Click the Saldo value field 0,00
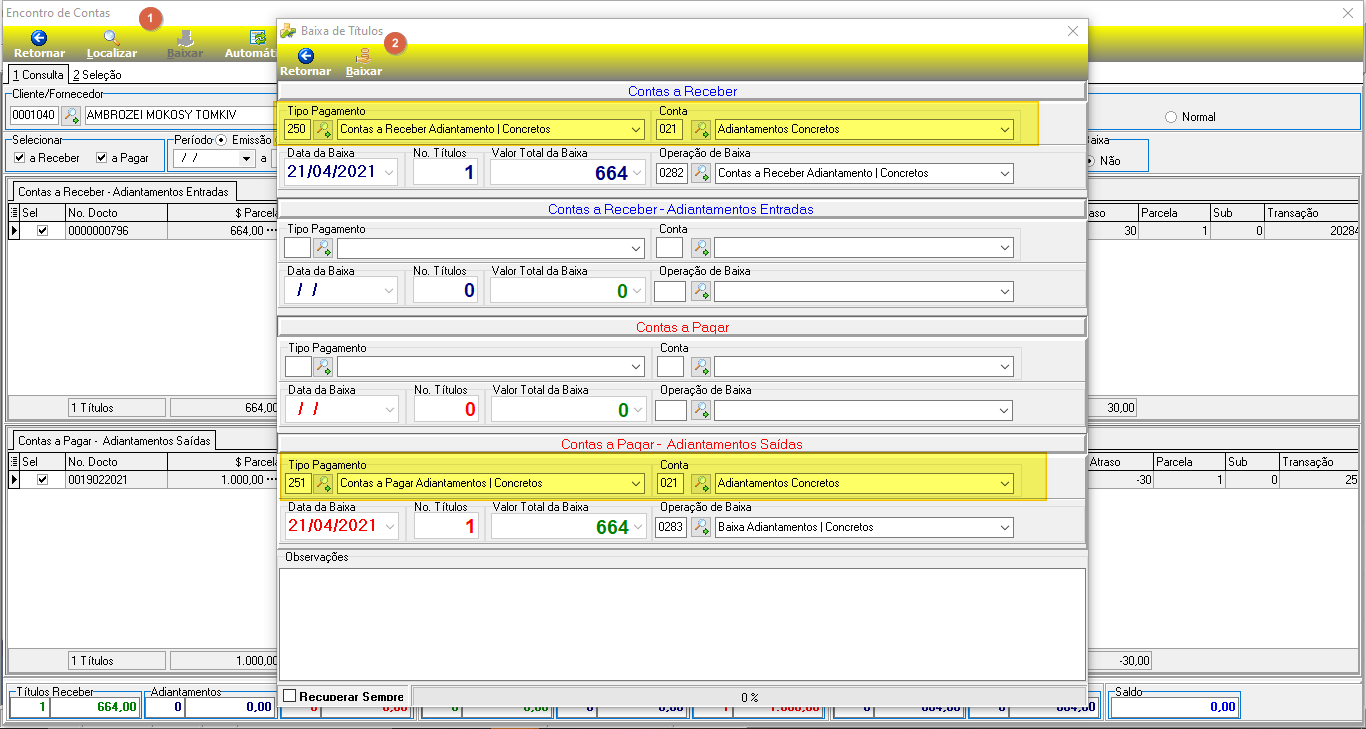 pyautogui.click(x=1174, y=707)
